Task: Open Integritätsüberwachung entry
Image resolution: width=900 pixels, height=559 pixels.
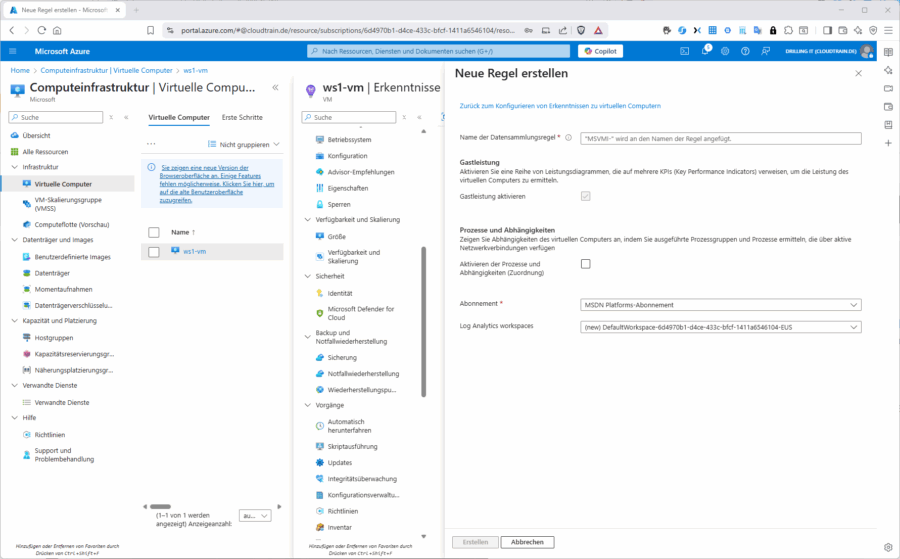Action: click(x=362, y=478)
